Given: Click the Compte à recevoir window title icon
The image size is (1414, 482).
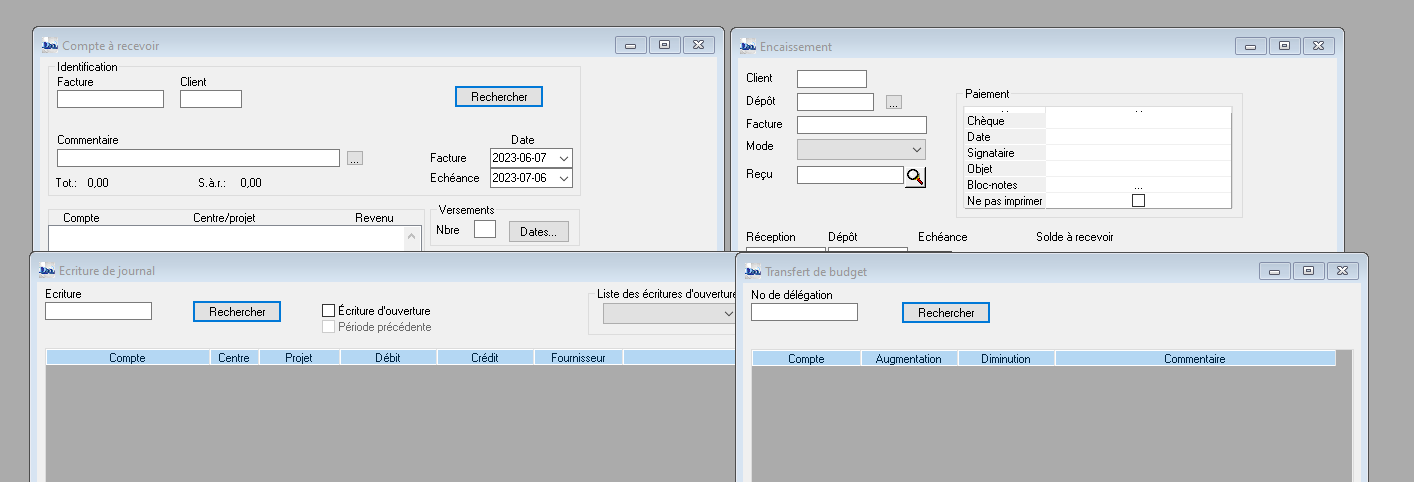Looking at the screenshot, I should coord(50,45).
